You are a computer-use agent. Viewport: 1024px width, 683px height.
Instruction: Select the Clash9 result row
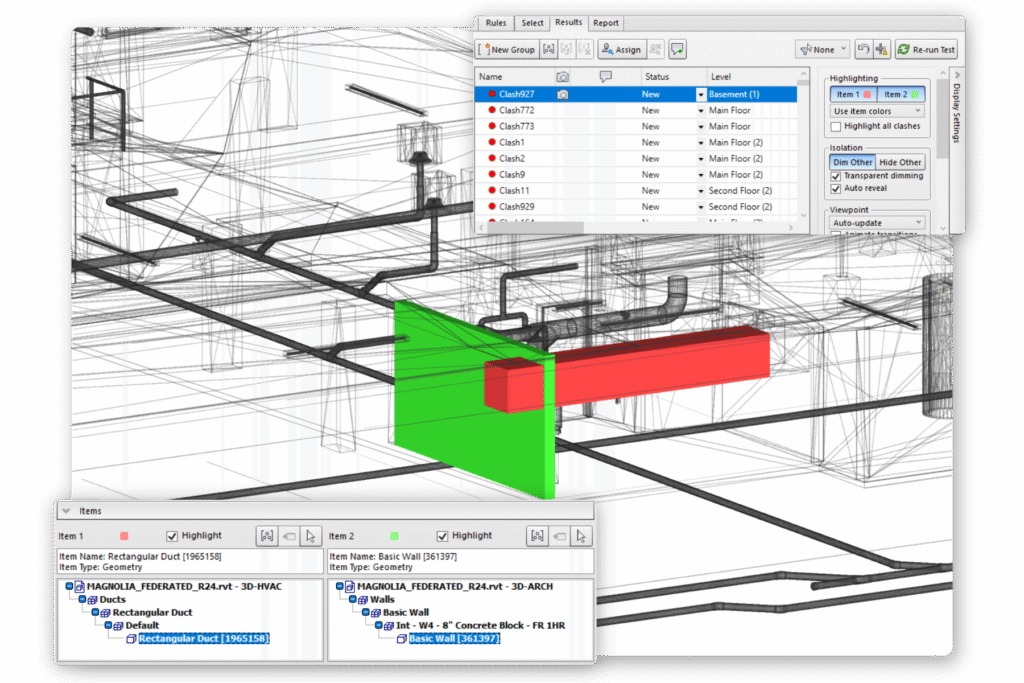click(636, 174)
